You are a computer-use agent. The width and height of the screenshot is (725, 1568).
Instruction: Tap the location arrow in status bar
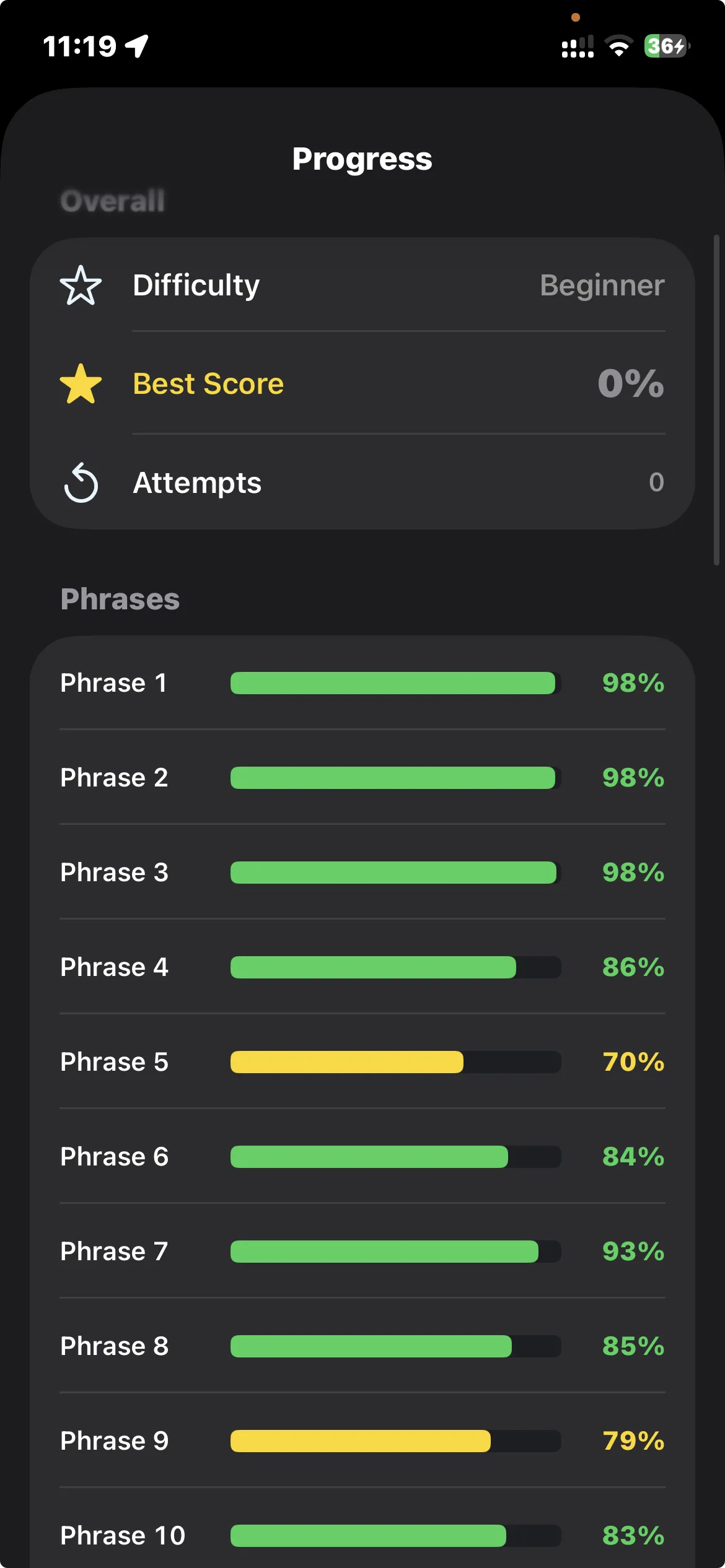[137, 45]
